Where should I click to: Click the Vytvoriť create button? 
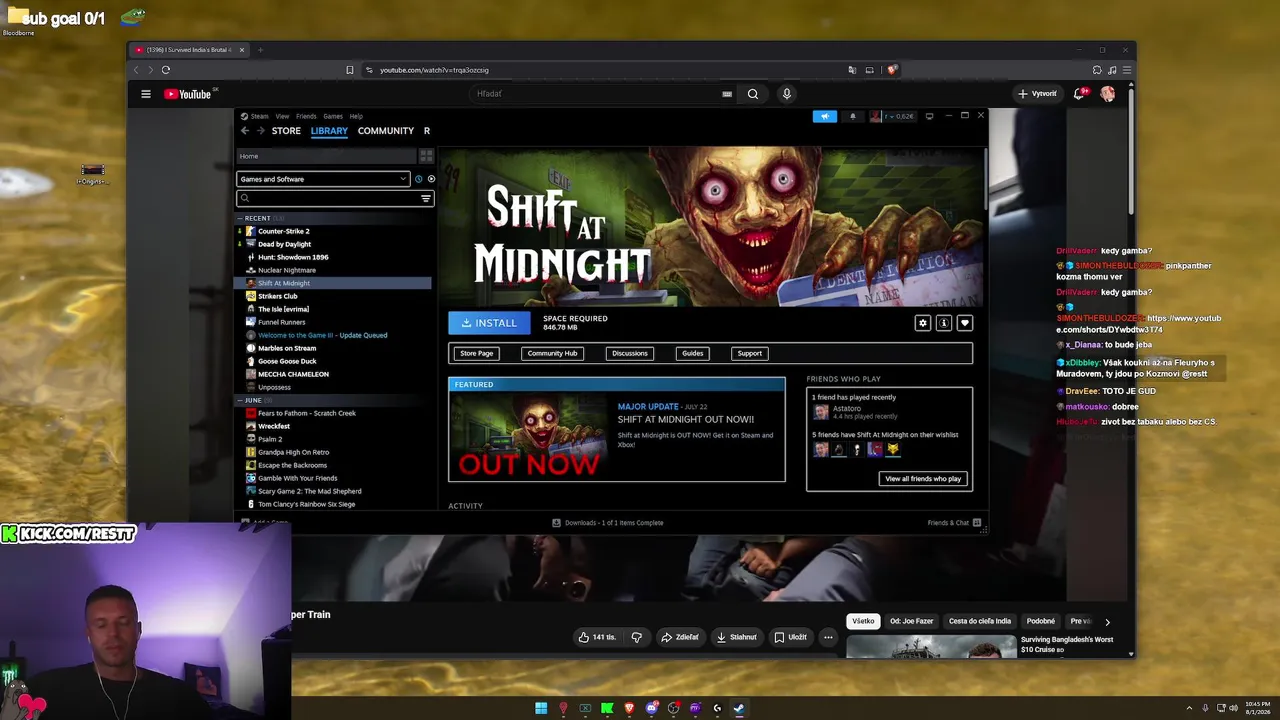[1037, 94]
